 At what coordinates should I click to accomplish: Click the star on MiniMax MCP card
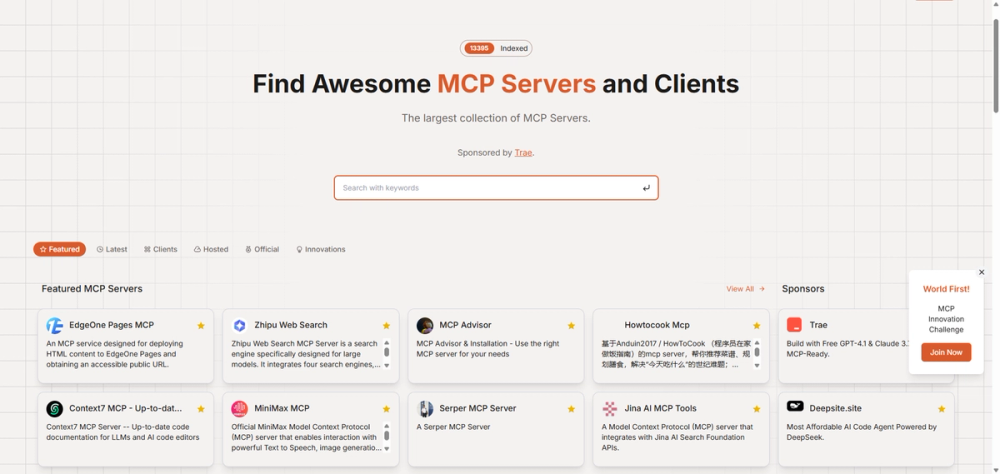[x=386, y=409]
